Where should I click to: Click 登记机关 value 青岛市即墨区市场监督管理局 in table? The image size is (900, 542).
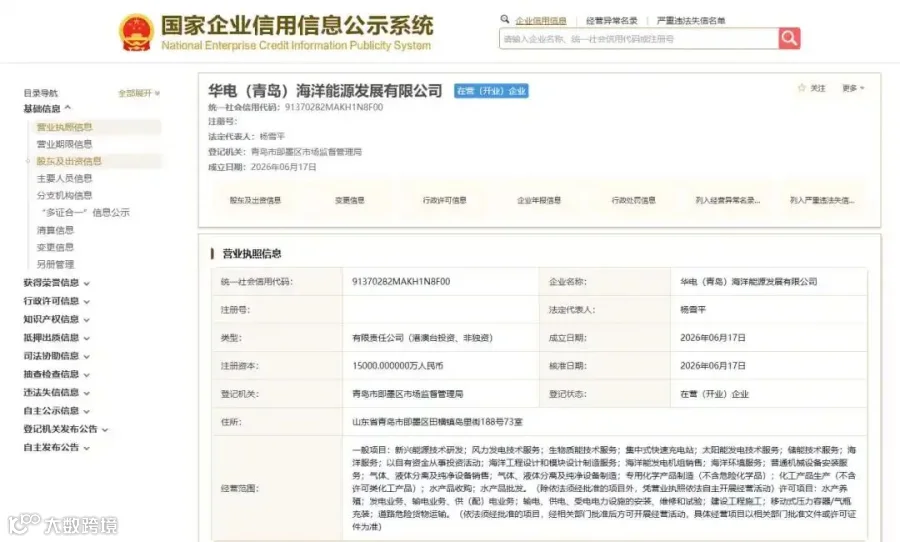click(x=407, y=394)
